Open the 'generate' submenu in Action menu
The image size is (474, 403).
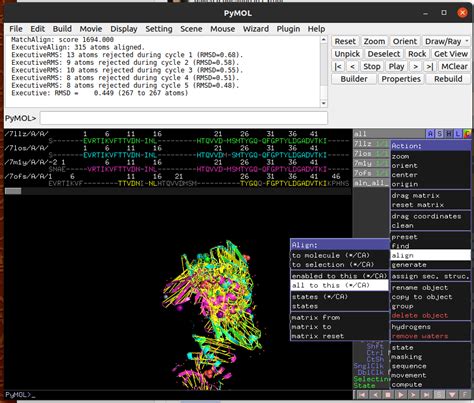point(430,265)
